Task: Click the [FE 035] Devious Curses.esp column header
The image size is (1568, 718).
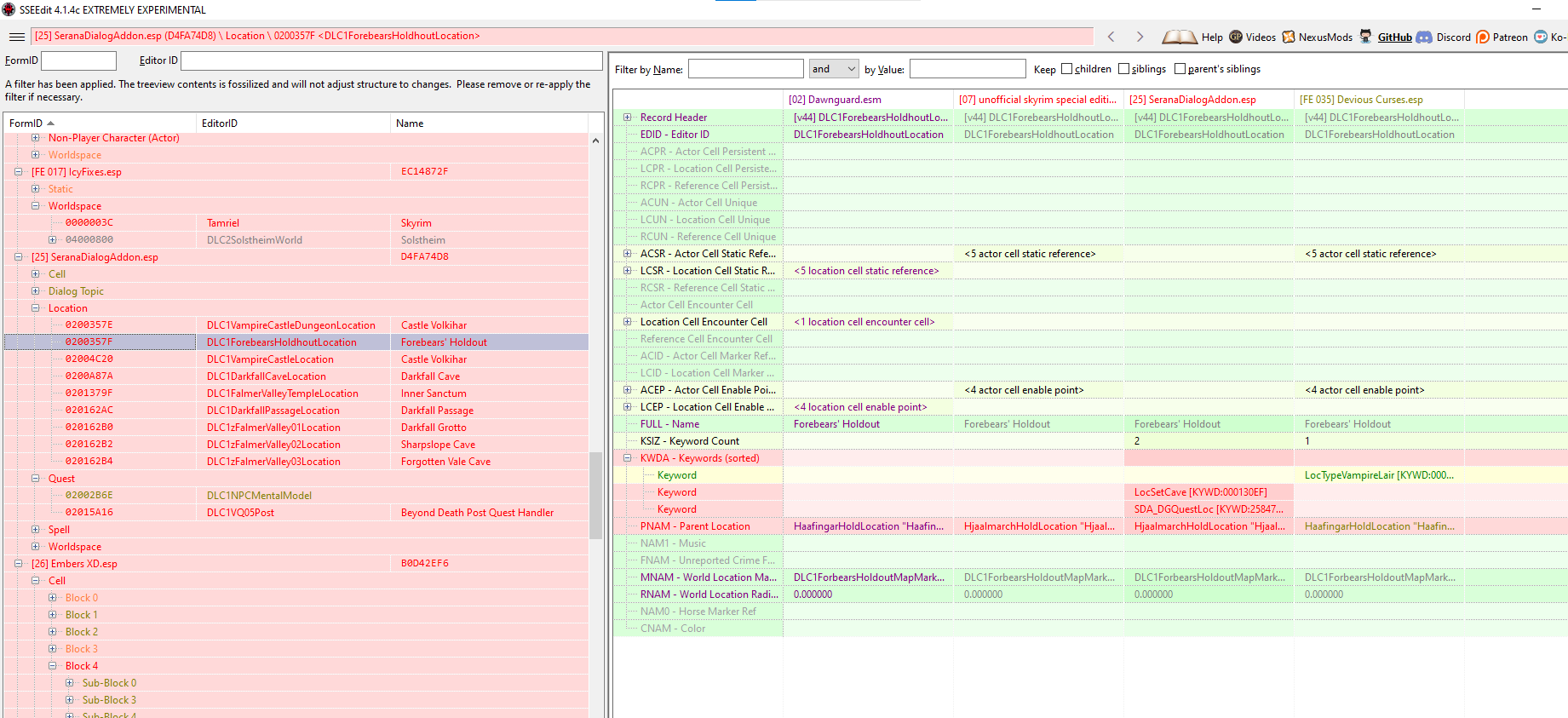Action: coord(1379,100)
